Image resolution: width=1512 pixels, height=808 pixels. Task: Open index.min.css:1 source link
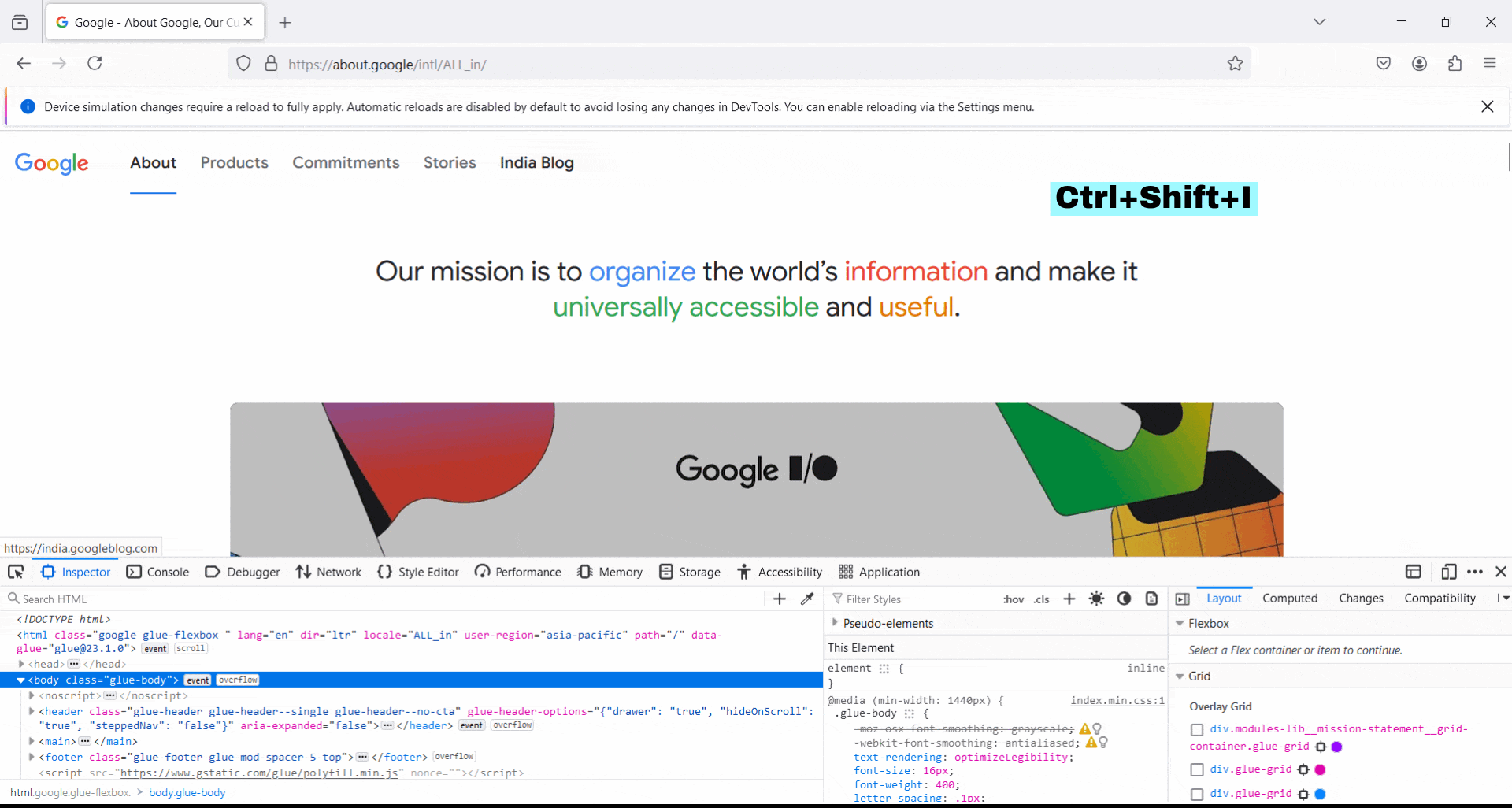[1117, 700]
